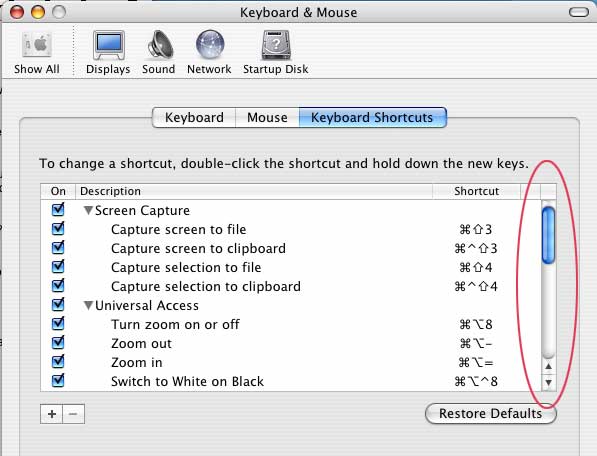Open the Network globe icon
The height and width of the screenshot is (456, 597).
point(210,45)
